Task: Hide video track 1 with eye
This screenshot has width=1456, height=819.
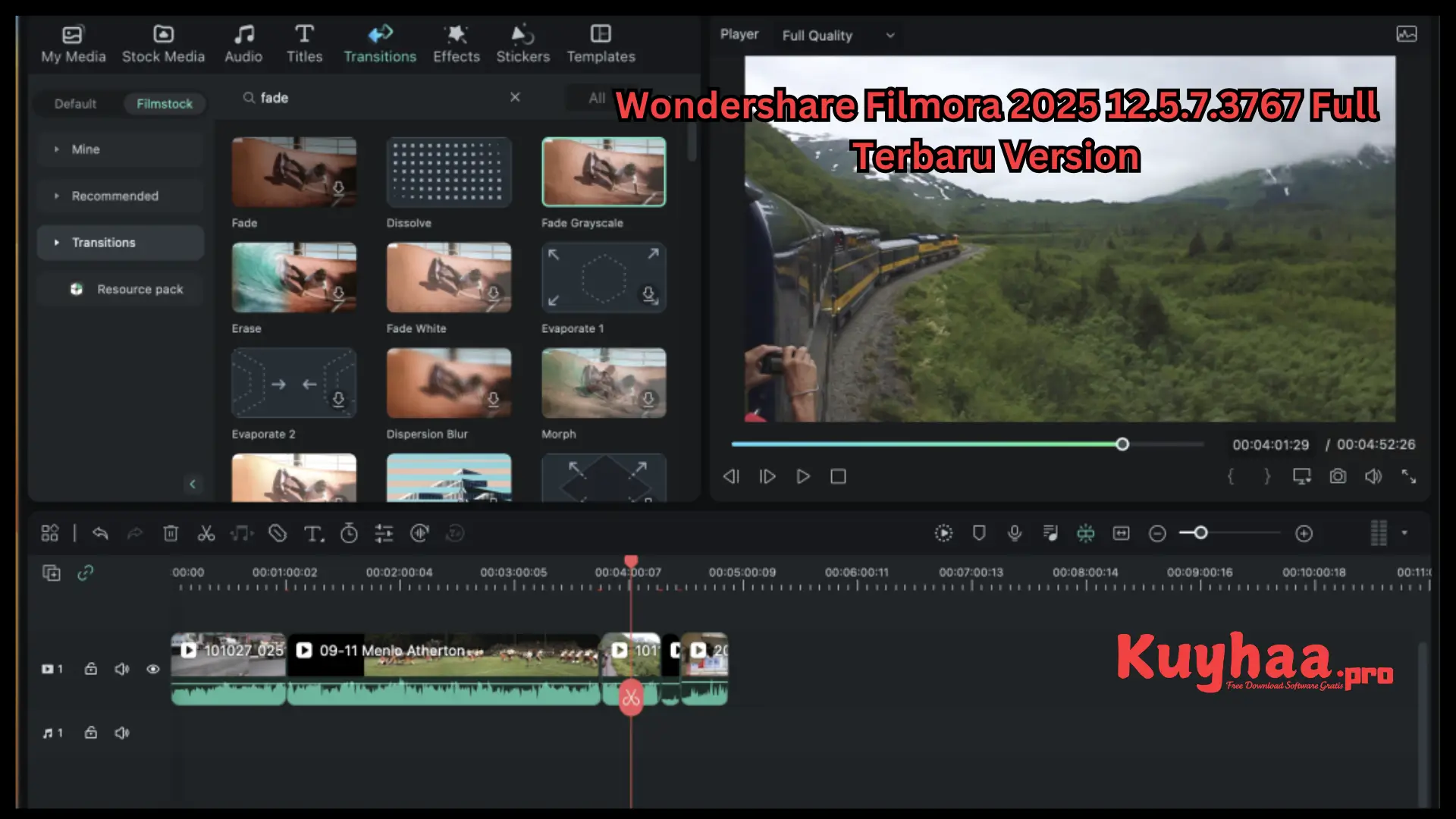Action: [153, 669]
